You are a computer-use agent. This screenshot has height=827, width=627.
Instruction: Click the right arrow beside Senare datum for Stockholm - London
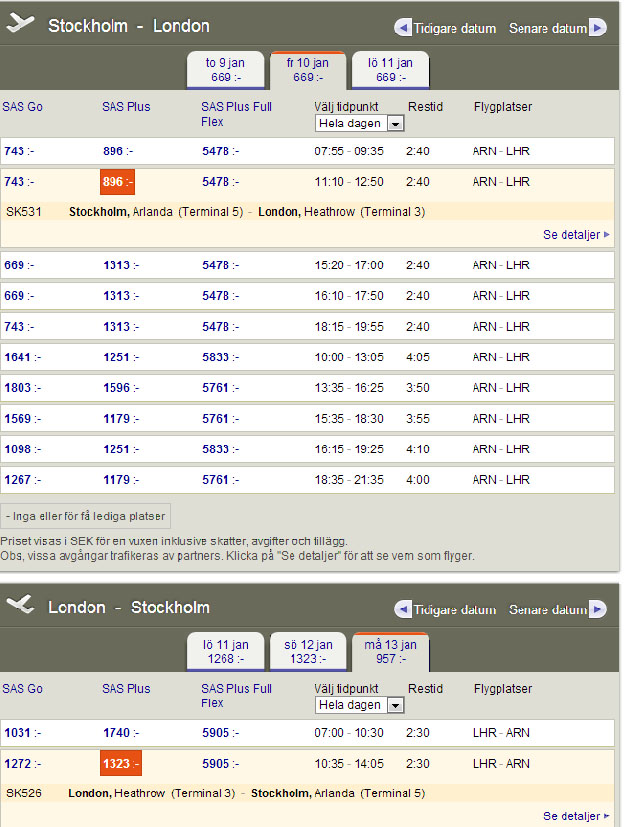click(597, 28)
